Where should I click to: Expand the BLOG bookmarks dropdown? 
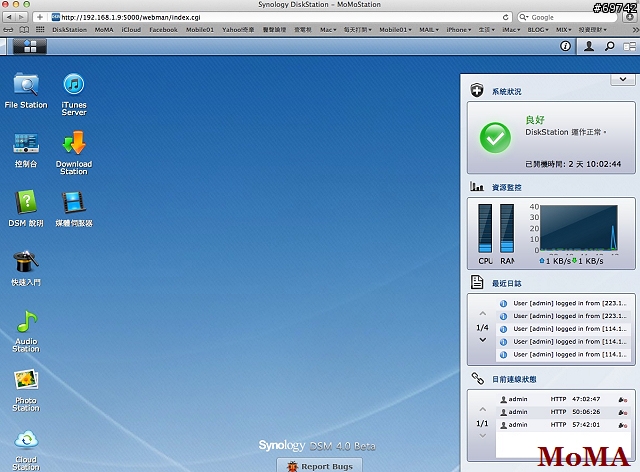click(x=537, y=29)
